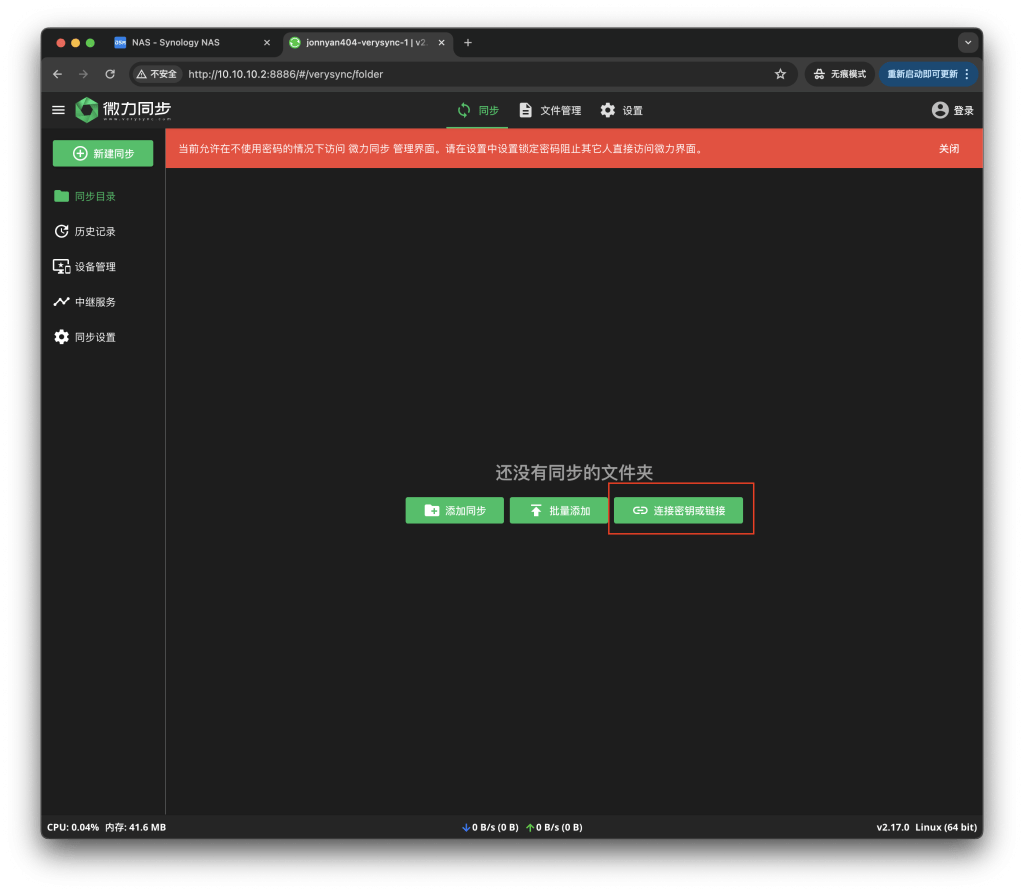Go forward in browser
1024x893 pixels.
[x=84, y=74]
